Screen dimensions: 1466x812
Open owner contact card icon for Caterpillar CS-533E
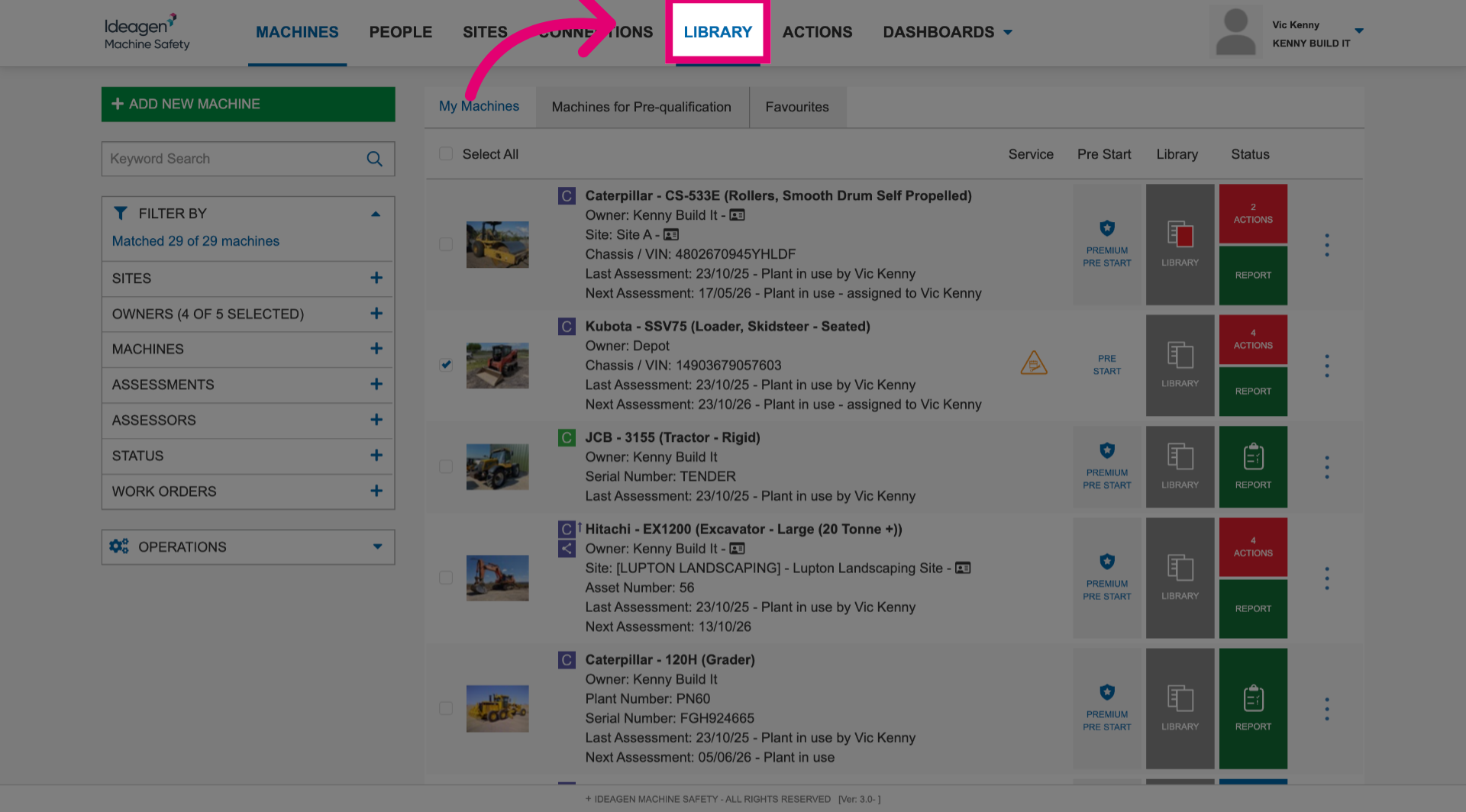click(737, 215)
